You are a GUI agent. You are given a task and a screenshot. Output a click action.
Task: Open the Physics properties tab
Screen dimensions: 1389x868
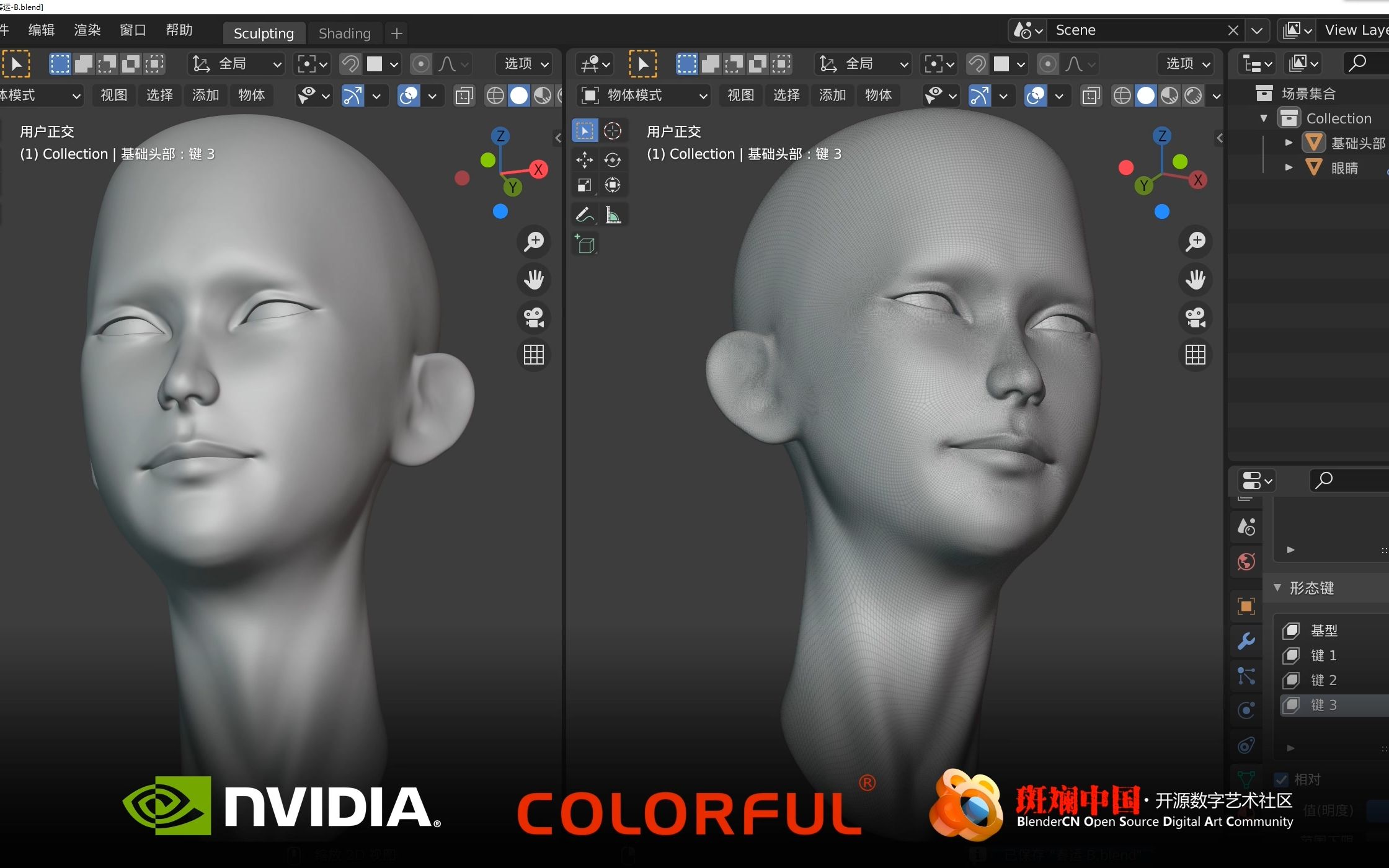[x=1246, y=710]
